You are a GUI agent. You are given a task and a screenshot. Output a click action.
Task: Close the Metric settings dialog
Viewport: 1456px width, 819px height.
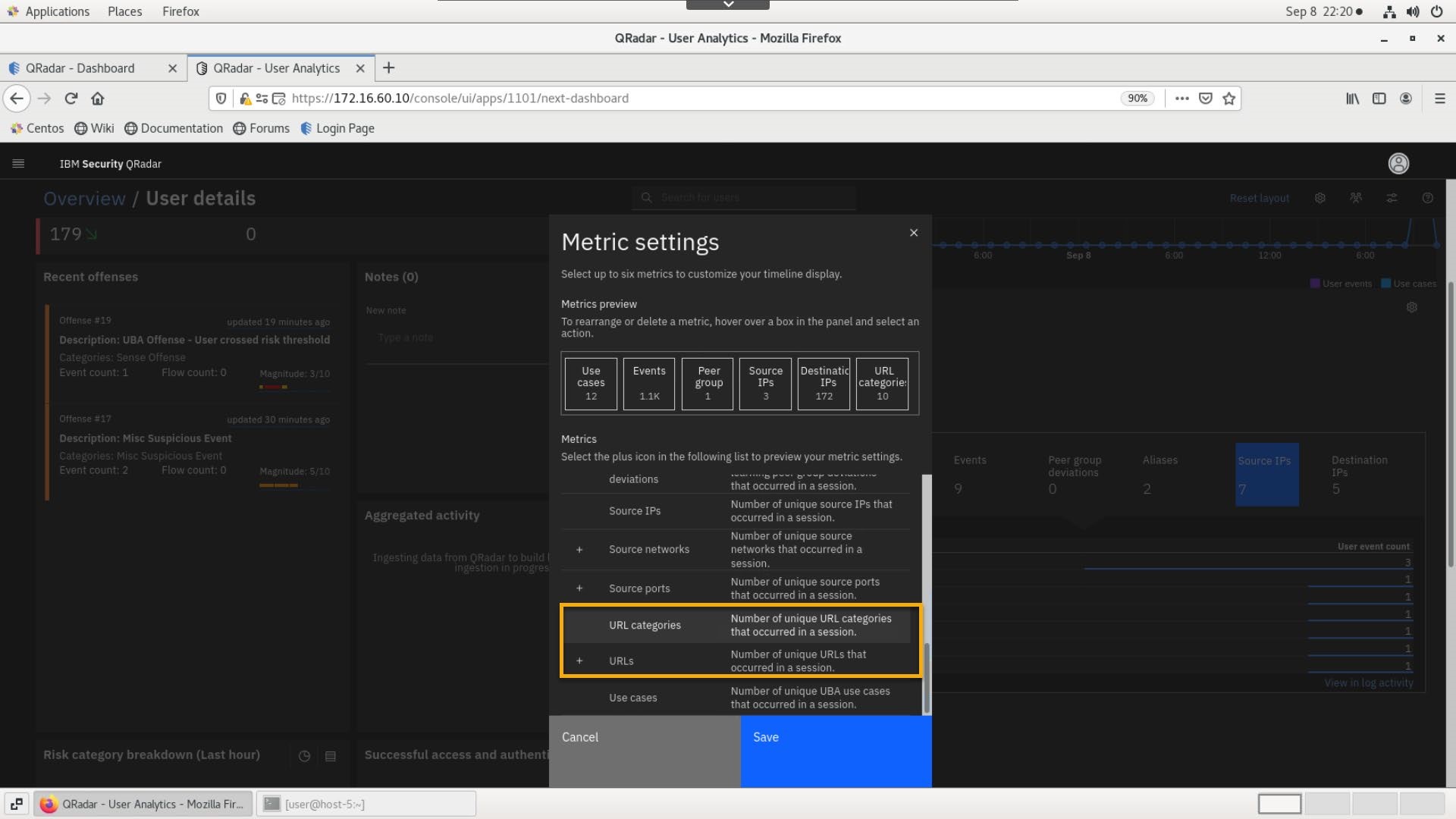[914, 233]
